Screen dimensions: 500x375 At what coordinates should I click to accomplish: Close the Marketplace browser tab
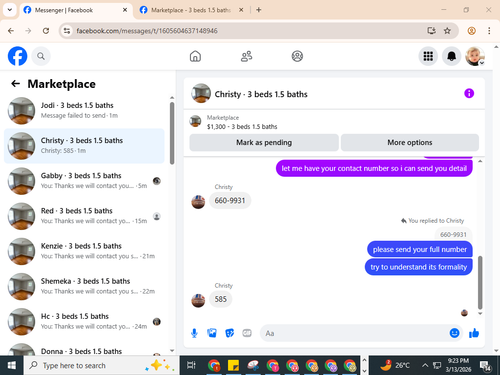(x=241, y=10)
